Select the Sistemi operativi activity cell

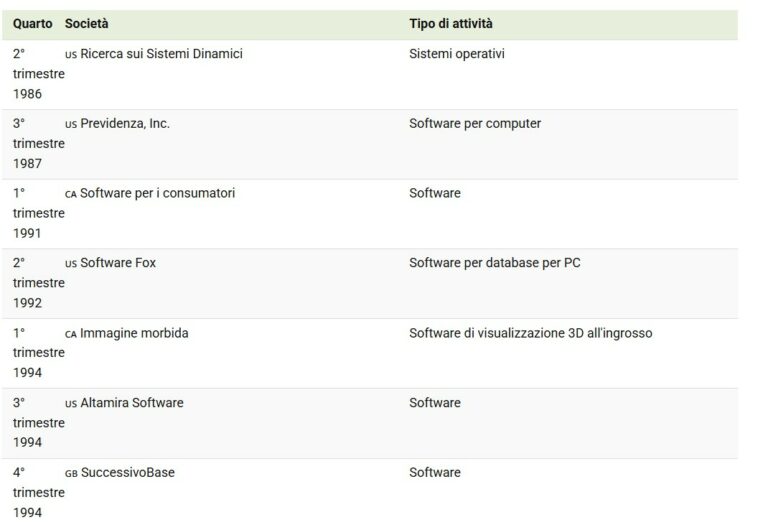(x=457, y=54)
